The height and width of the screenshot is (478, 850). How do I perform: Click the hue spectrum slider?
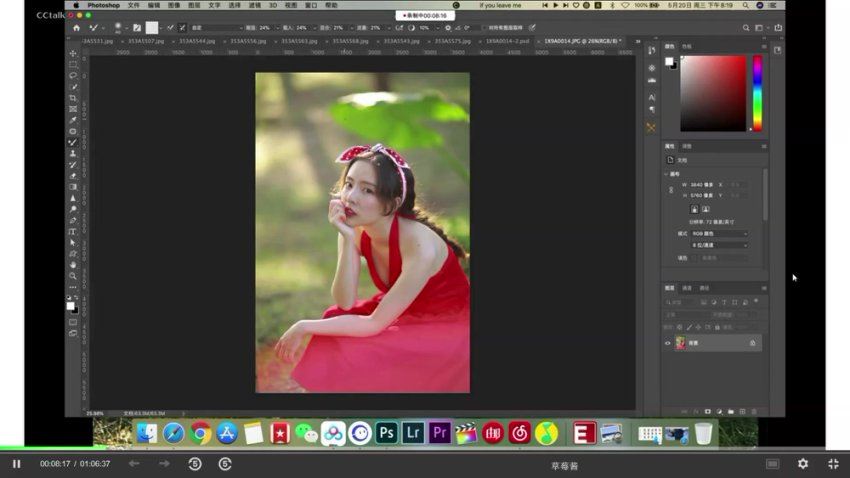pyautogui.click(x=757, y=93)
